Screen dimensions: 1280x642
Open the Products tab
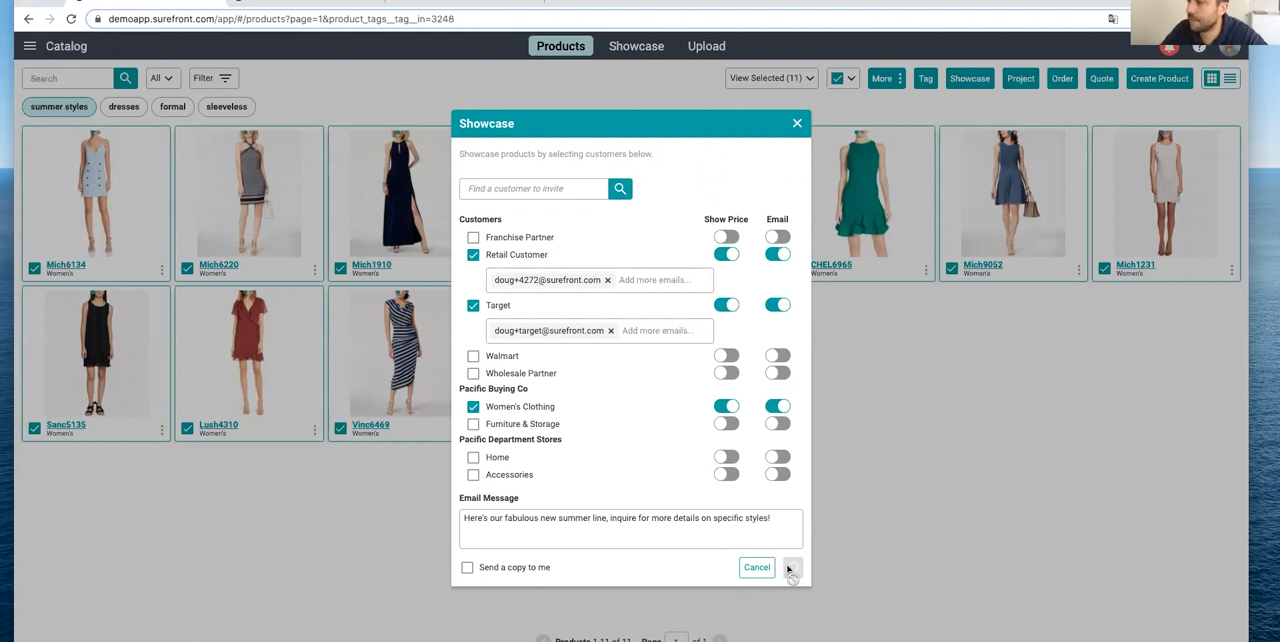coord(560,46)
